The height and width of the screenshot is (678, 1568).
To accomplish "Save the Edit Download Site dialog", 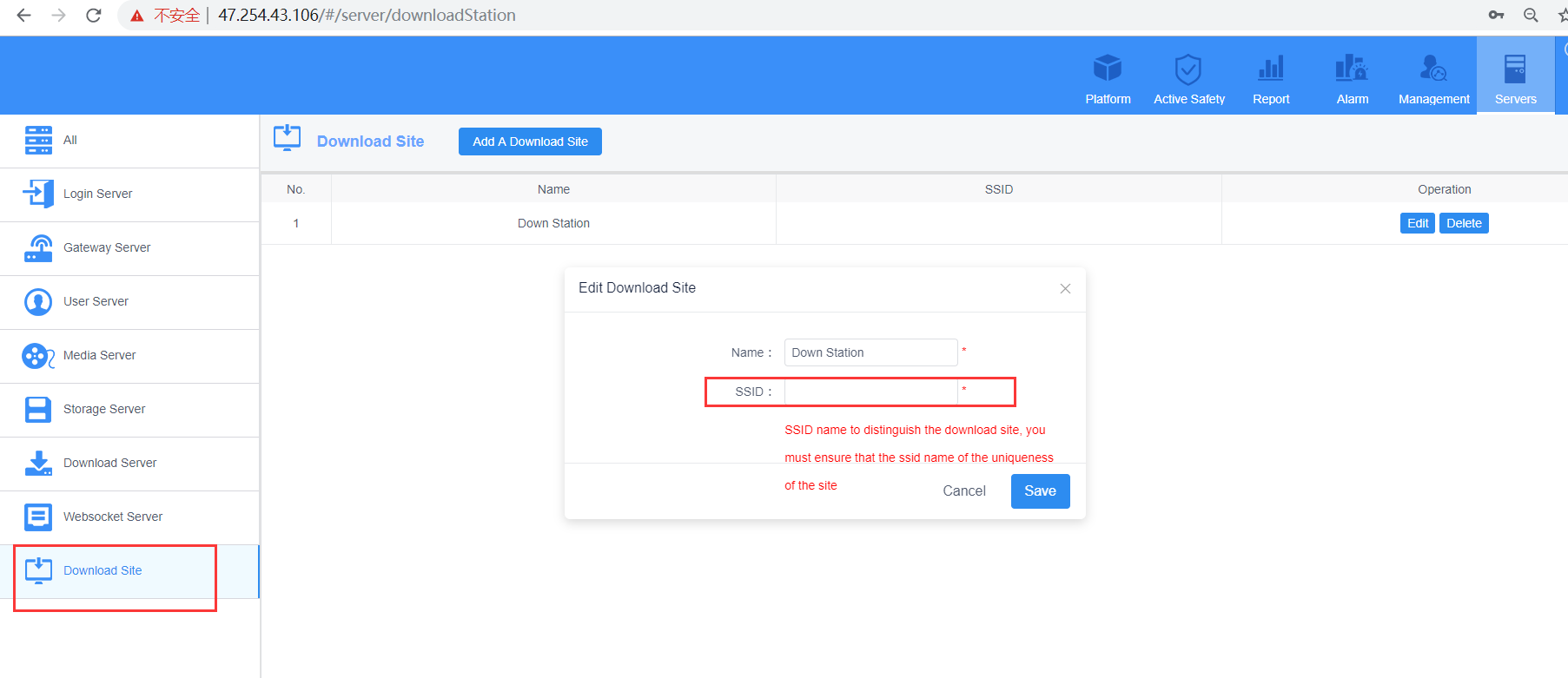I will click(1040, 490).
